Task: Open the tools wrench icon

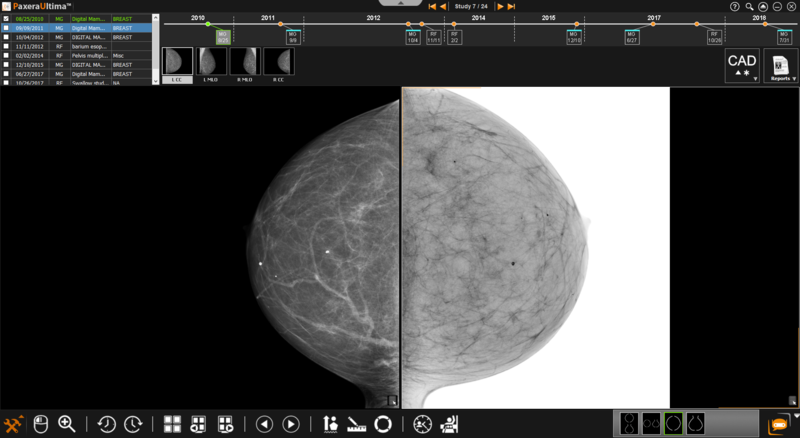Action: pos(14,424)
